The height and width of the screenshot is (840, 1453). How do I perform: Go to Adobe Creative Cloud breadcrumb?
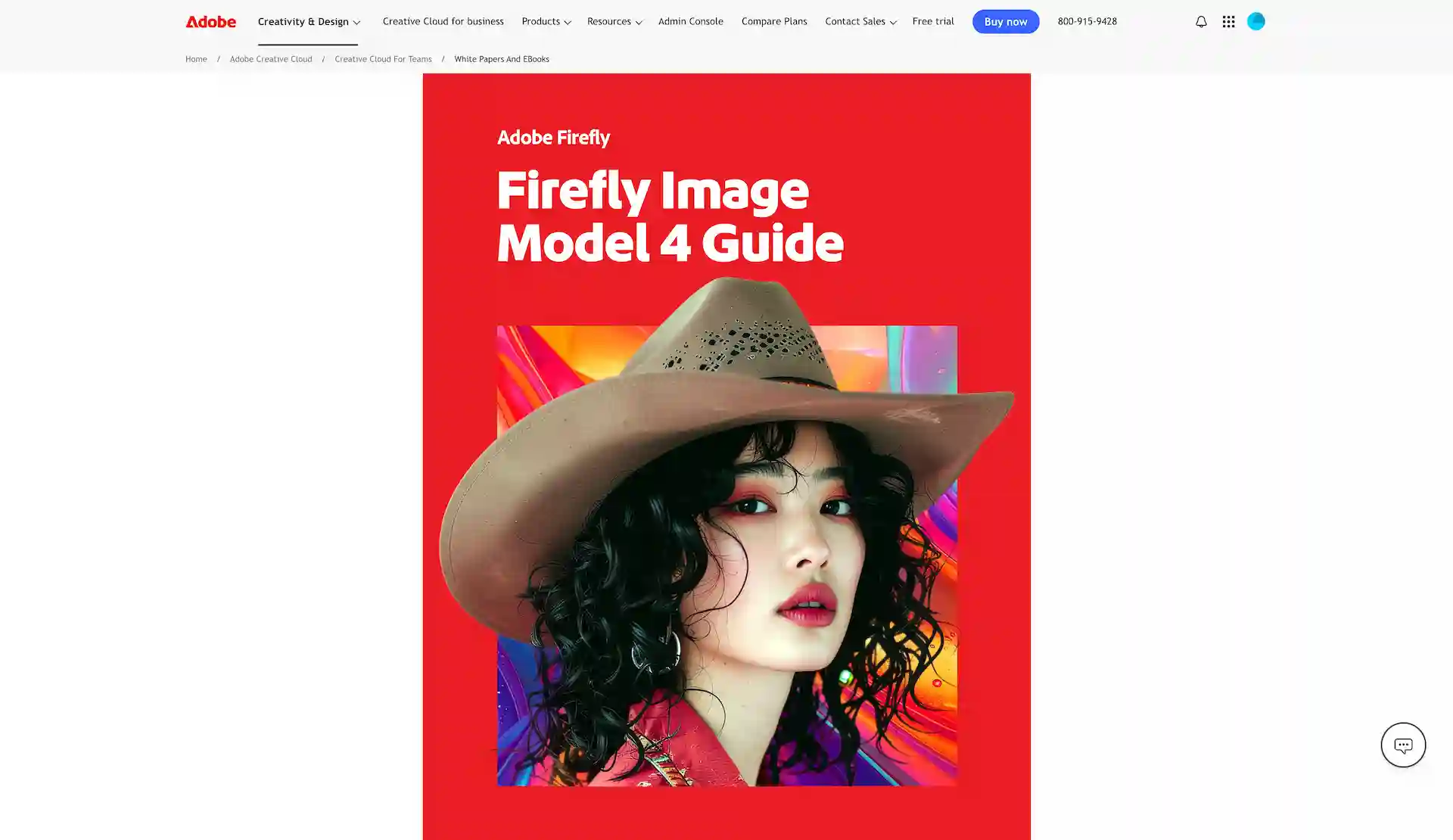click(271, 59)
